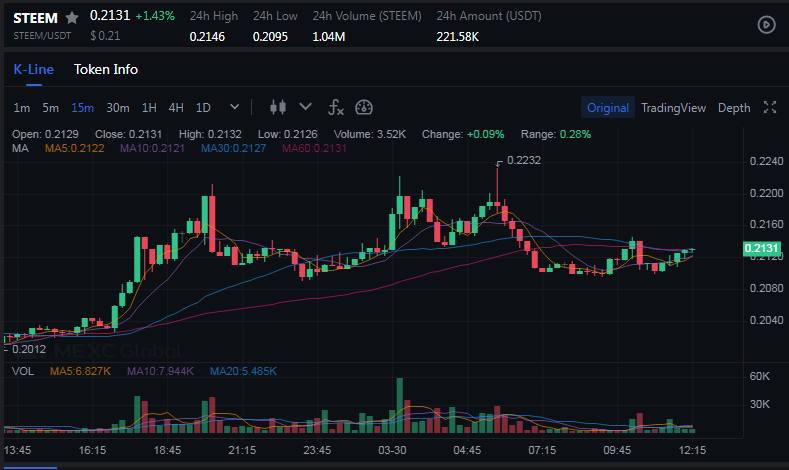Switch to TradingView chart
Viewport: 789px width, 470px height.
click(673, 108)
